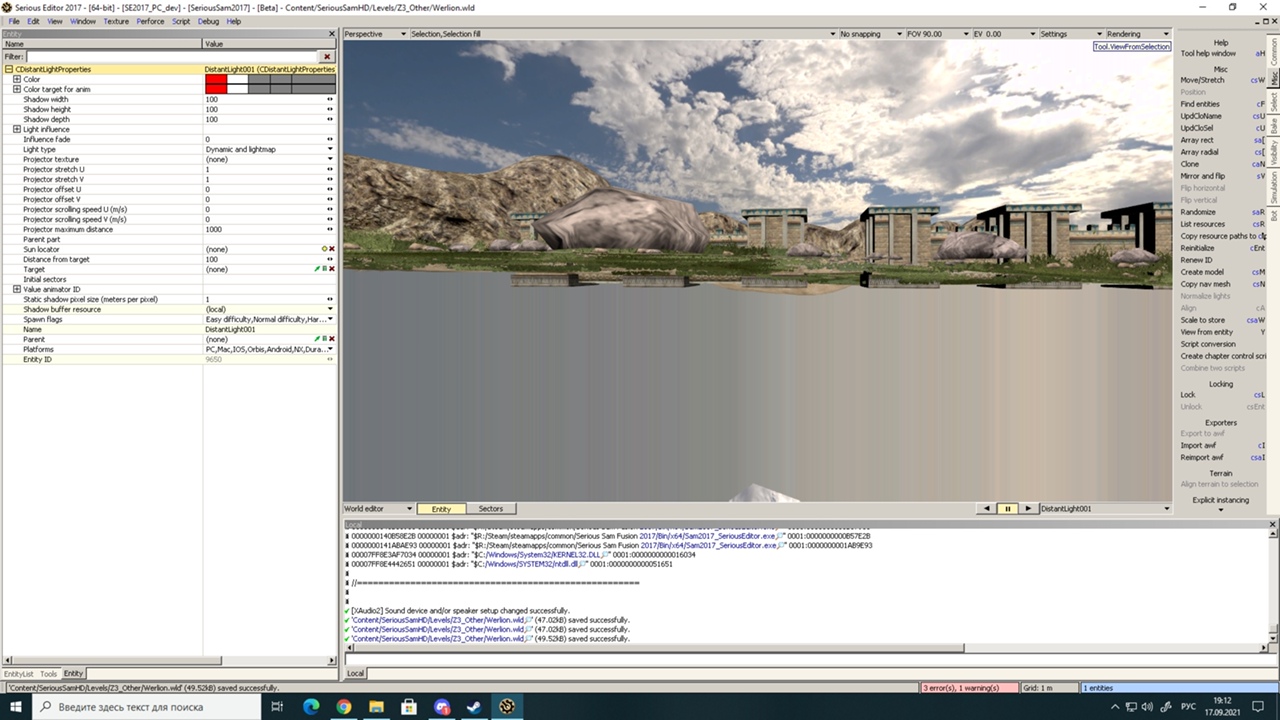Close the Entity properties panel
Image resolution: width=1280 pixels, height=720 pixels.
click(x=333, y=34)
